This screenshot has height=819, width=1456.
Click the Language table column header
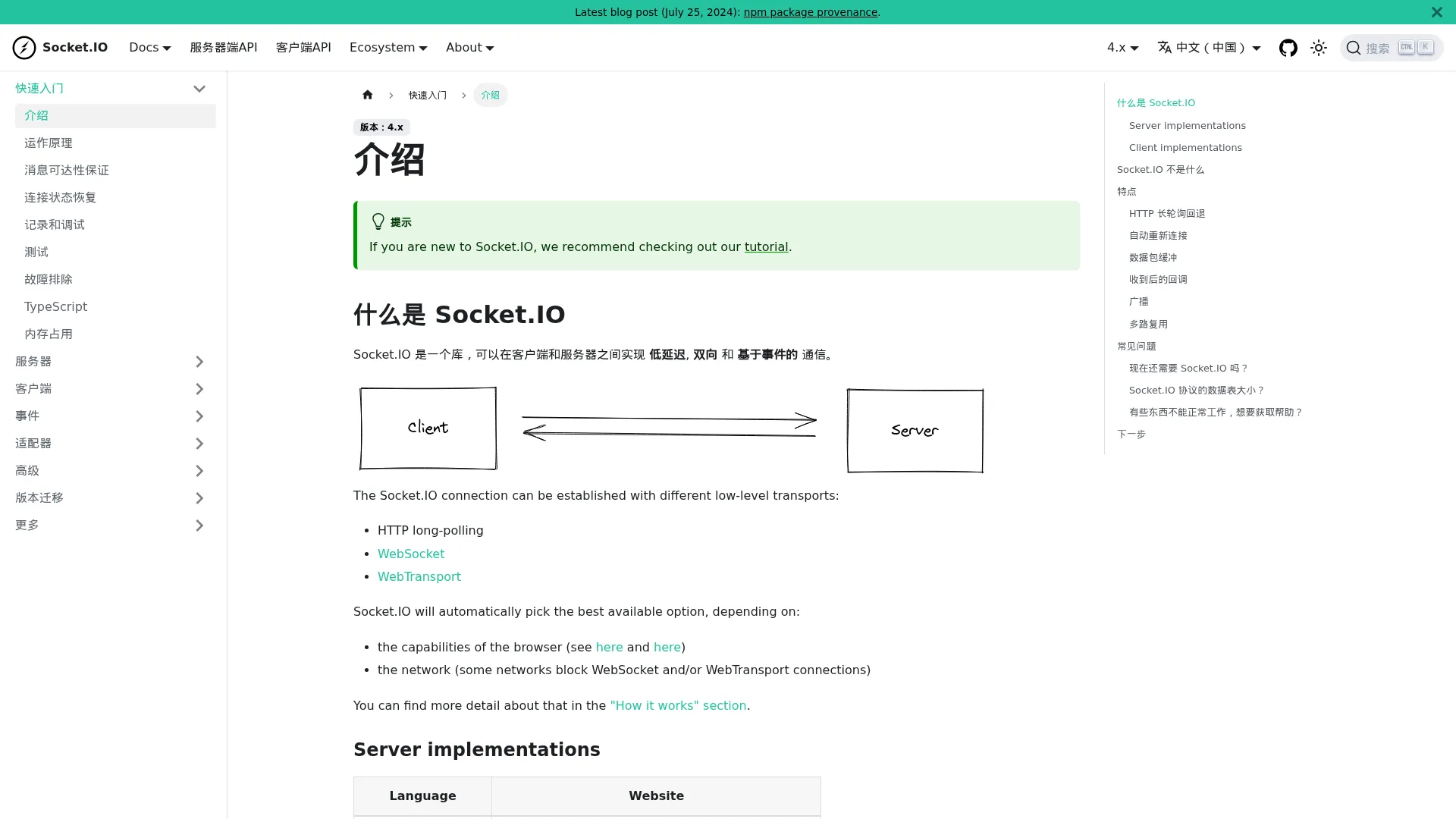coord(422,795)
